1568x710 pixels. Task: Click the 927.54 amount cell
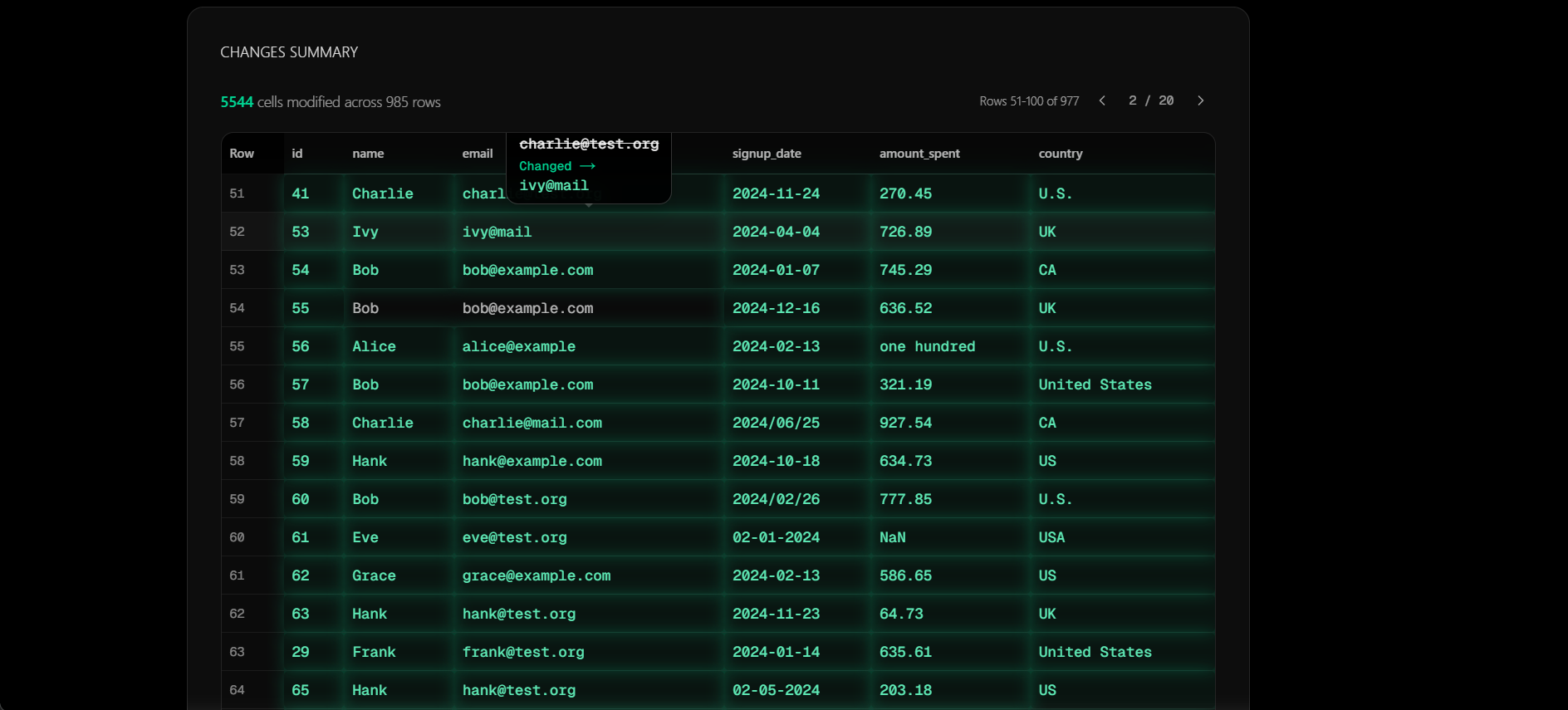(x=905, y=424)
